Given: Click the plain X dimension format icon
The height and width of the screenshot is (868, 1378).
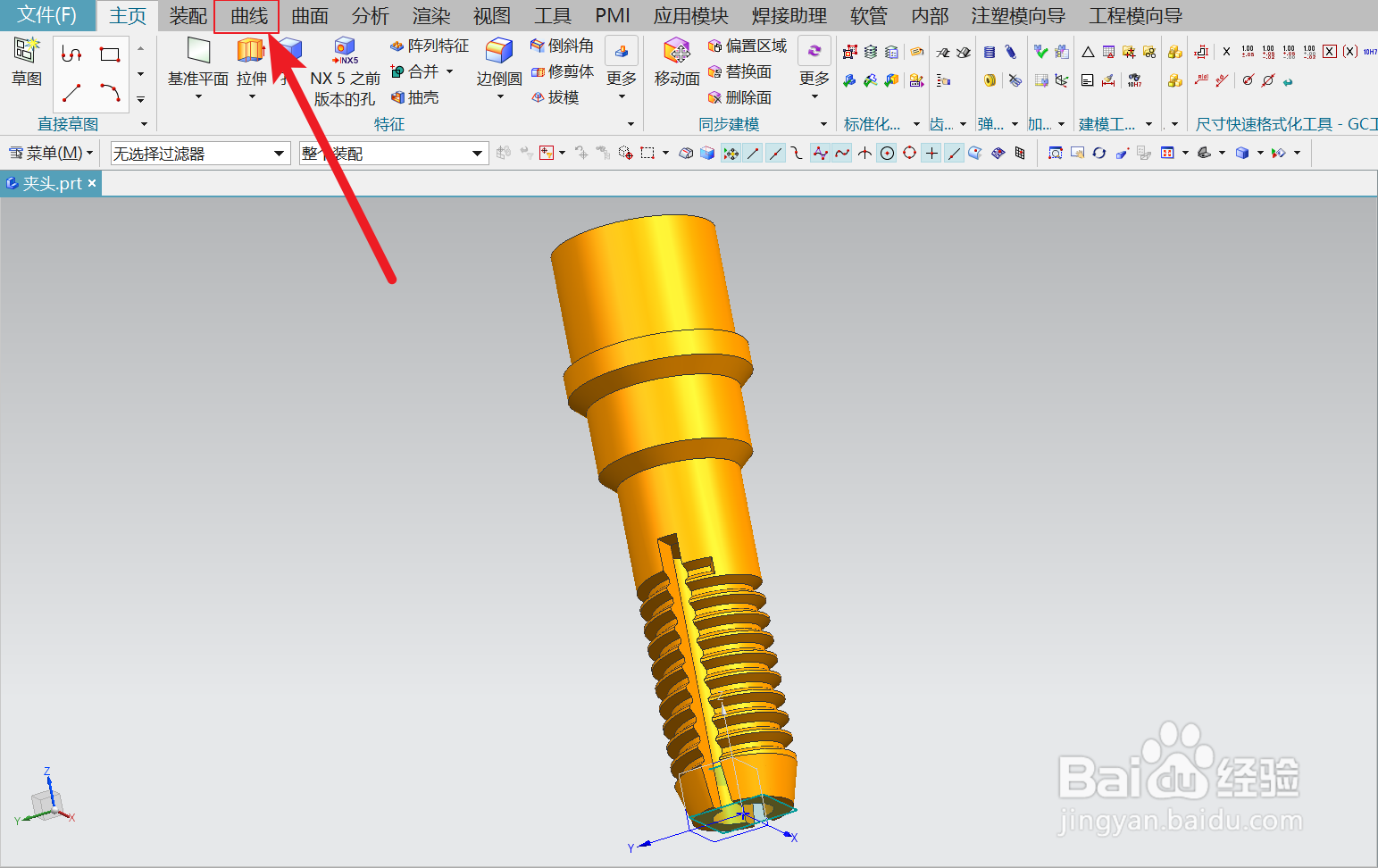Looking at the screenshot, I should pyautogui.click(x=1226, y=52).
